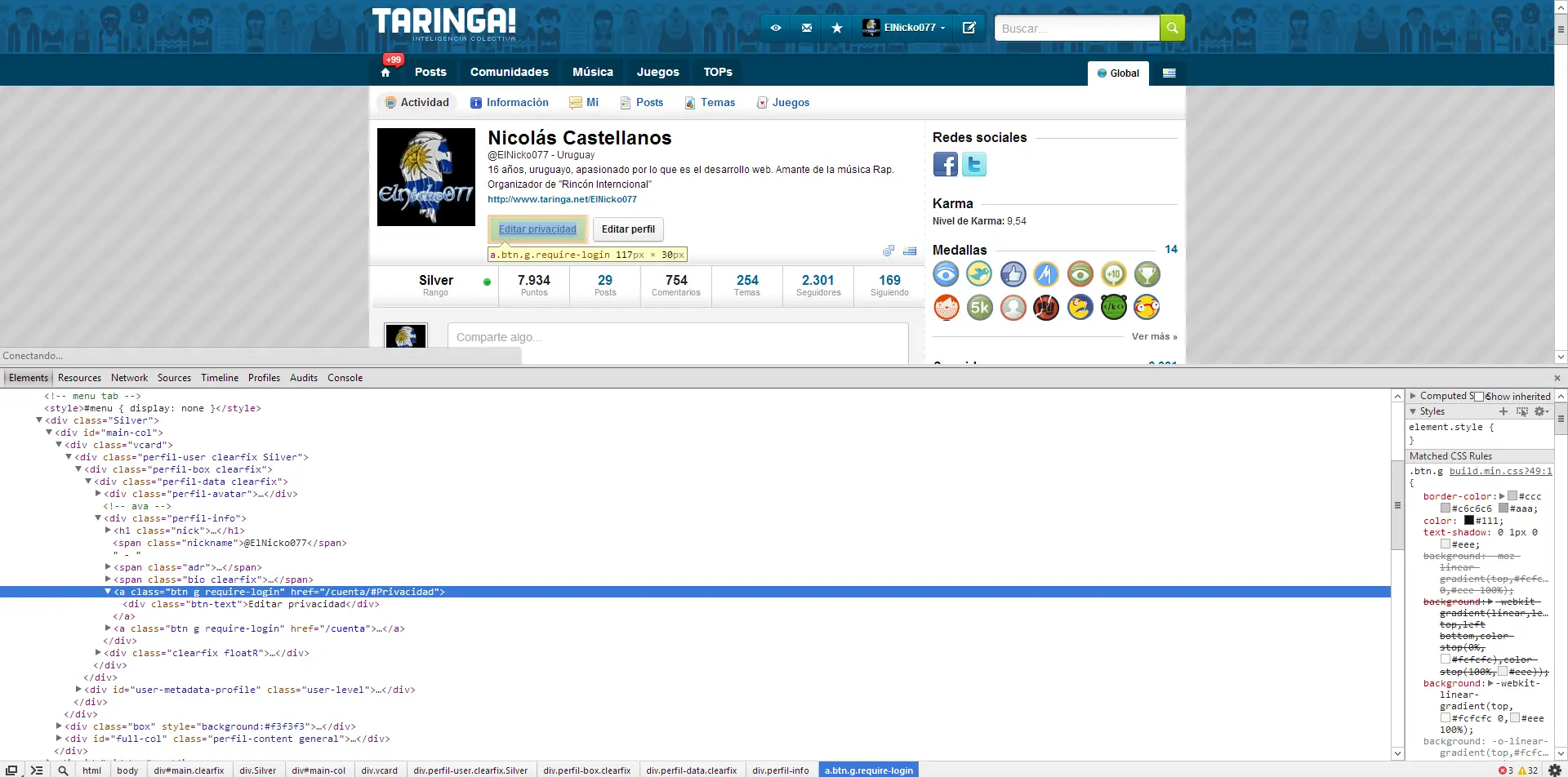Viewport: 1568px width, 777px height.
Task: Go to the home house icon
Action: [x=385, y=73]
